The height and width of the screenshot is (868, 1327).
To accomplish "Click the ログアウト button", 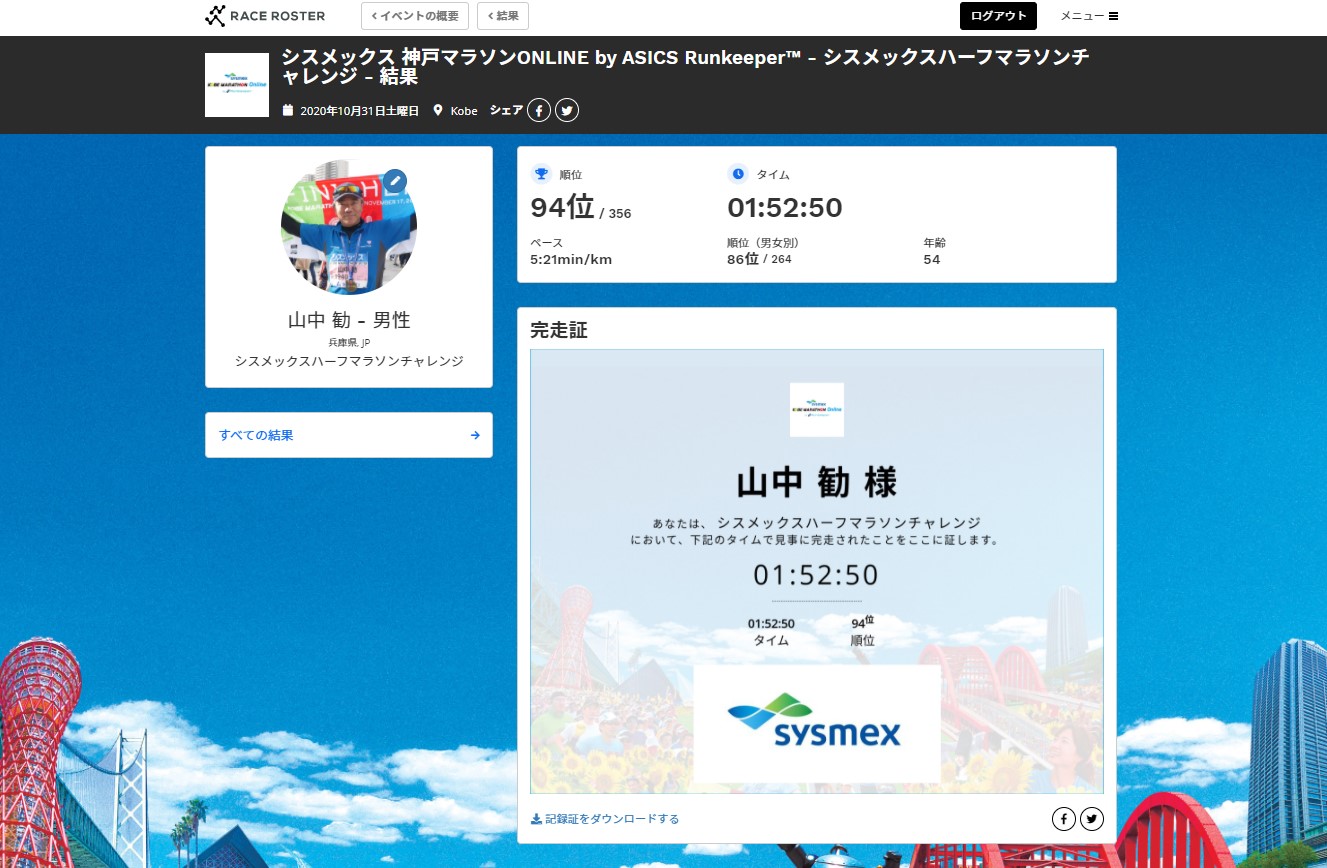I will [x=998, y=16].
